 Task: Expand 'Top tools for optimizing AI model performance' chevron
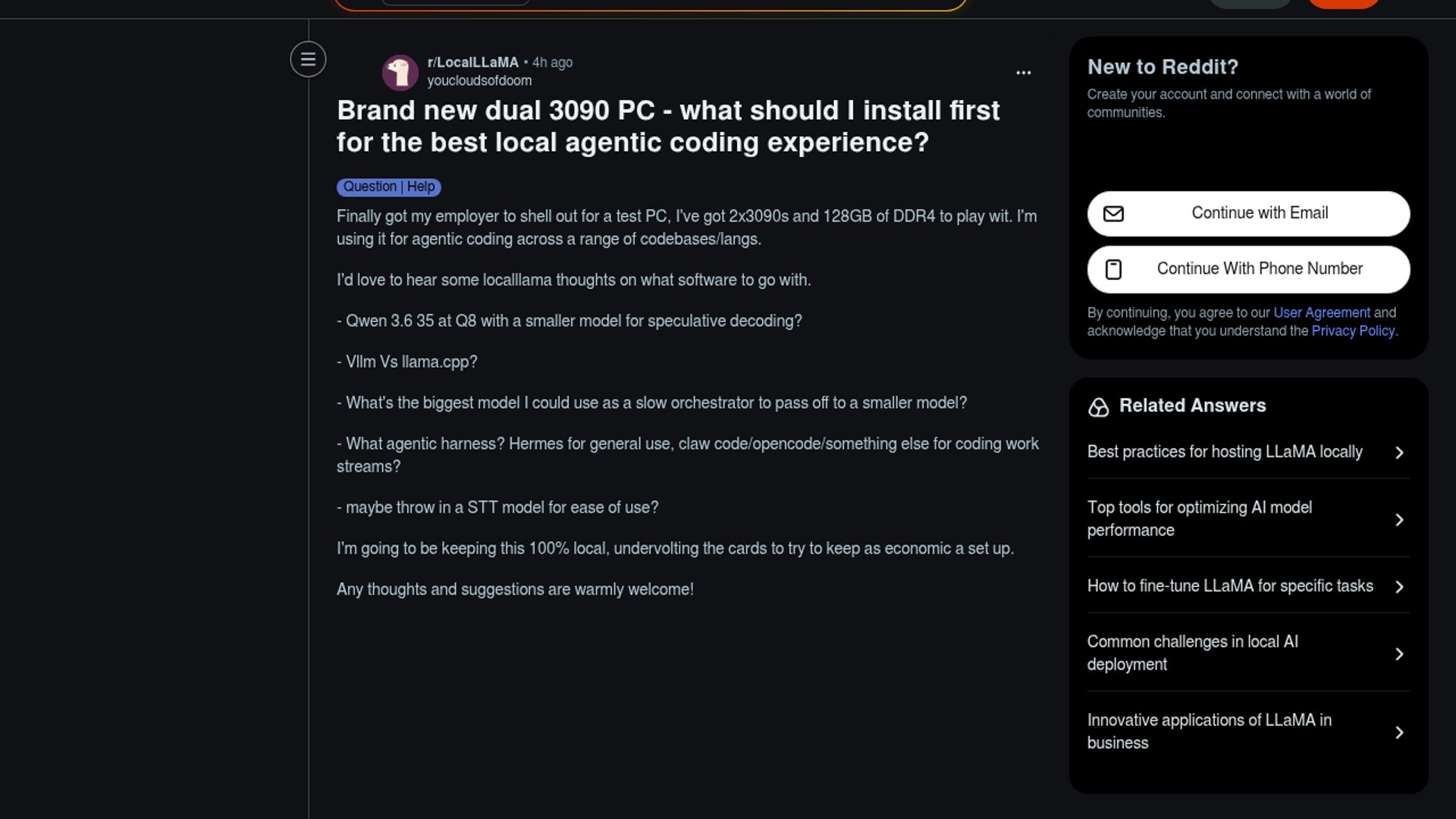tap(1399, 519)
